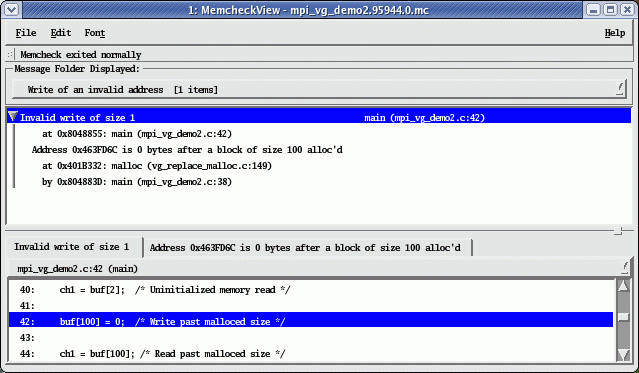Minimize the MemcheckView window
This screenshot has height=373, width=639.
pyautogui.click(x=593, y=9)
